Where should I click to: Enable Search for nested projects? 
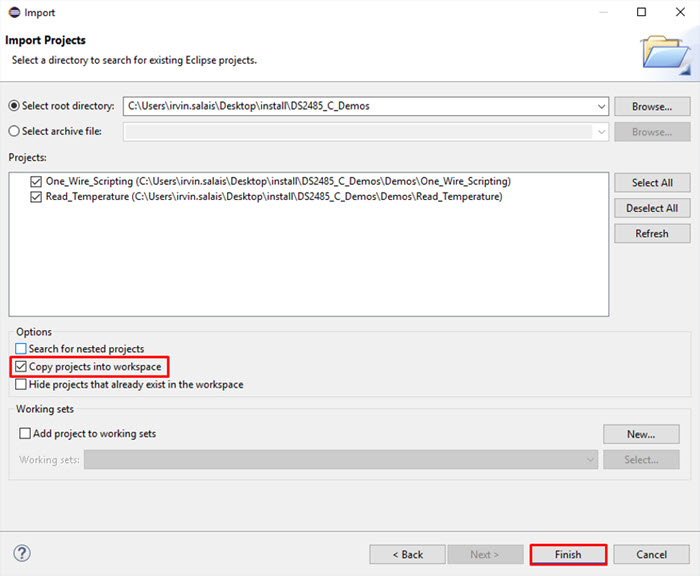[x=21, y=348]
